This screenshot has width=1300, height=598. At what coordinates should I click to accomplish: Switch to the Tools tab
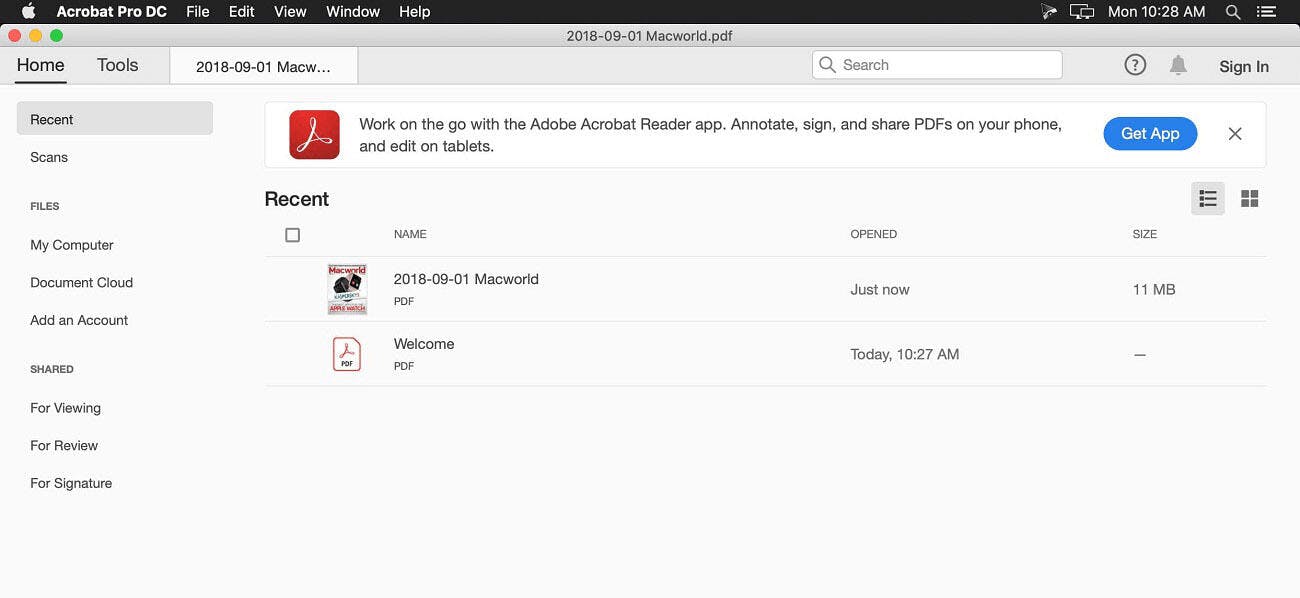pos(117,65)
